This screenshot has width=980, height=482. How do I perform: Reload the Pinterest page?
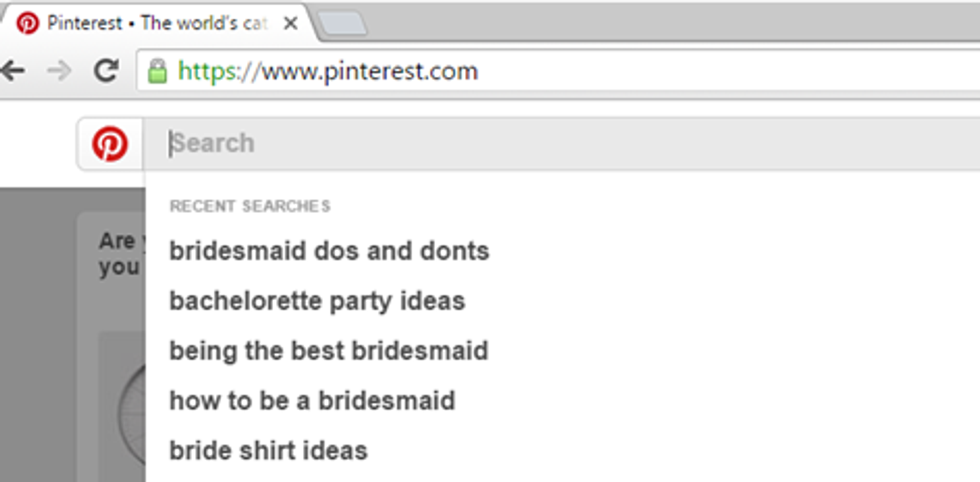point(105,71)
